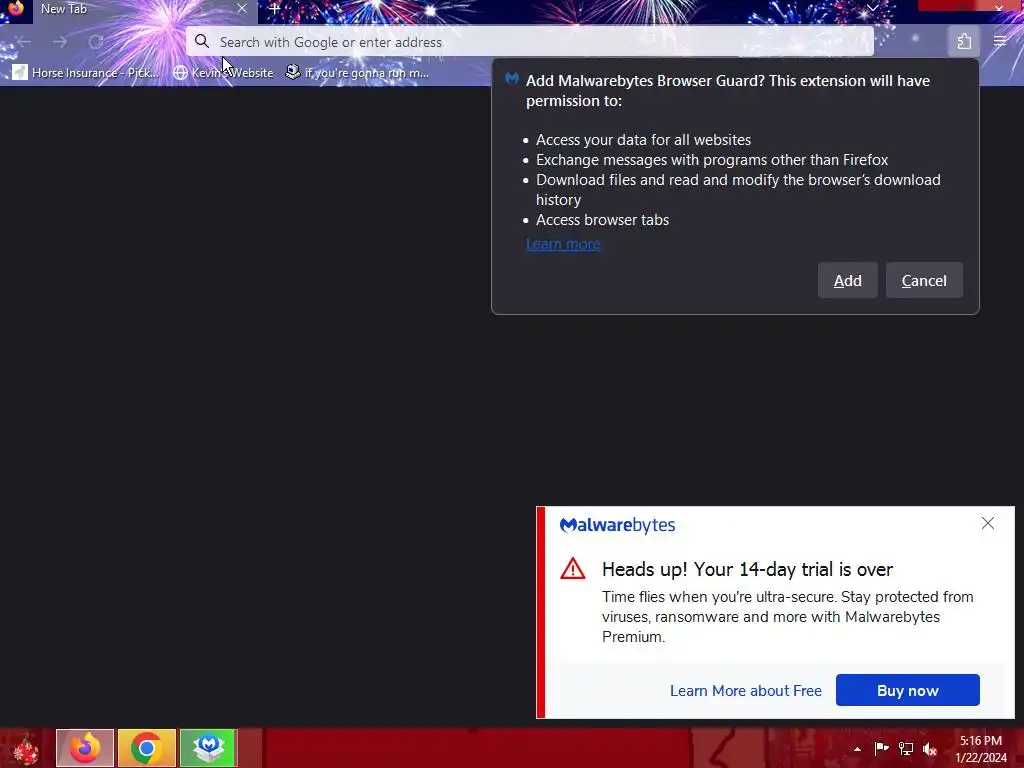
Task: Switch to Firefox in the taskbar
Action: [x=85, y=748]
